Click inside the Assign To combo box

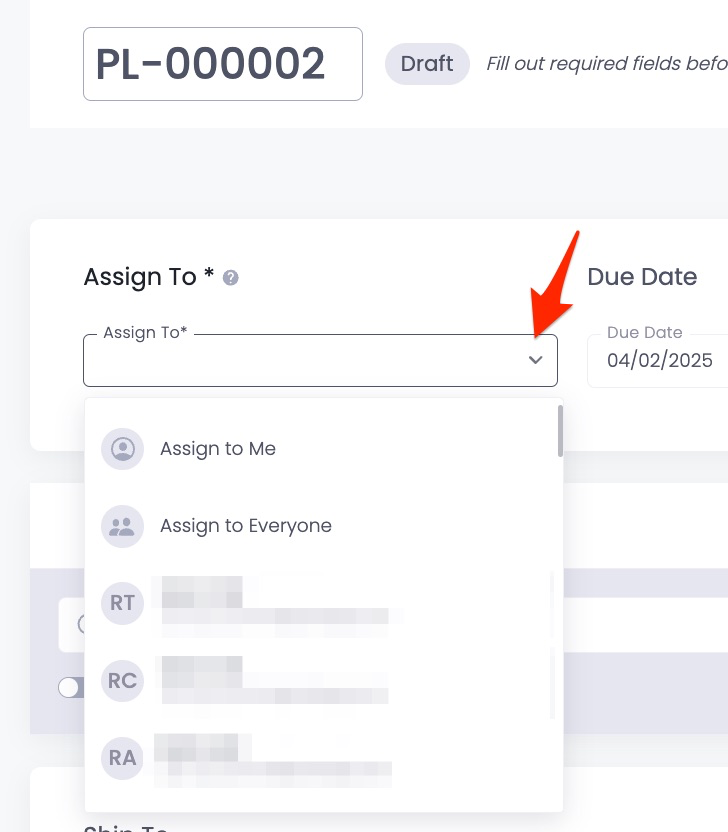(x=300, y=361)
